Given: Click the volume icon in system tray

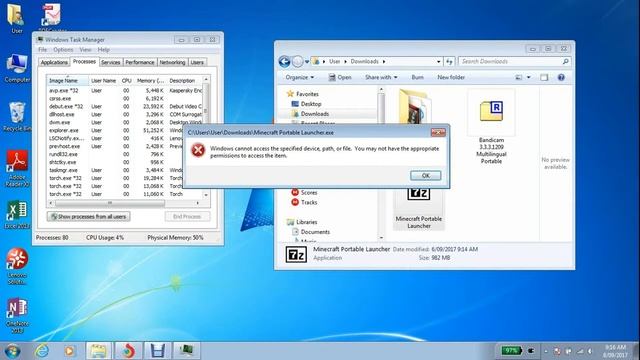Looking at the screenshot, I should 591,351.
